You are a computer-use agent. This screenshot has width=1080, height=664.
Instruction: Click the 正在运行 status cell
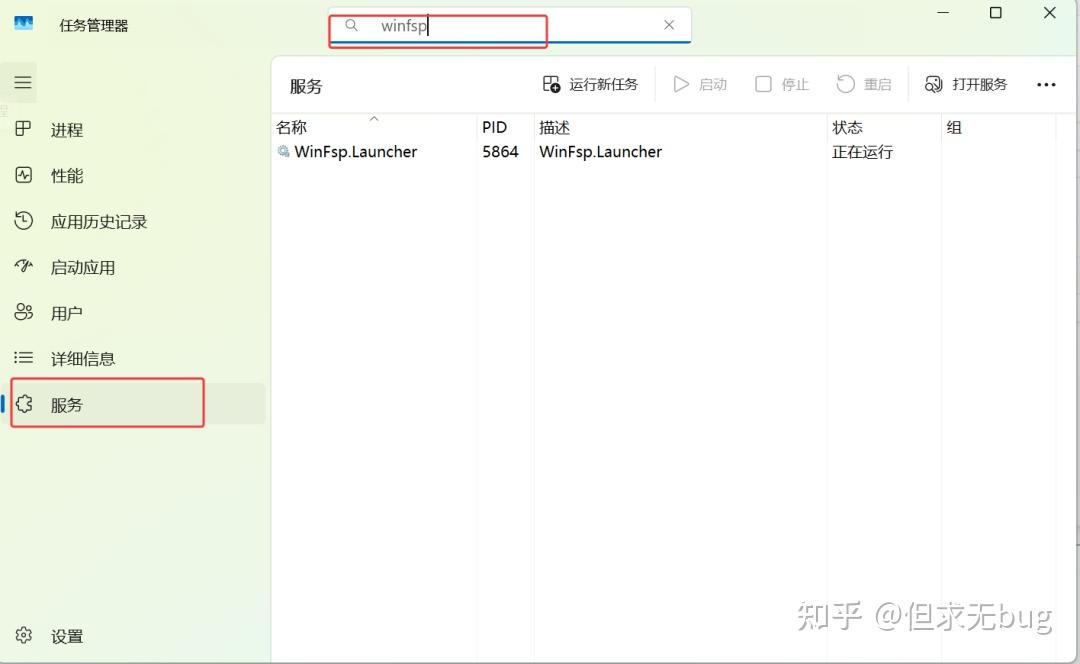pos(862,152)
